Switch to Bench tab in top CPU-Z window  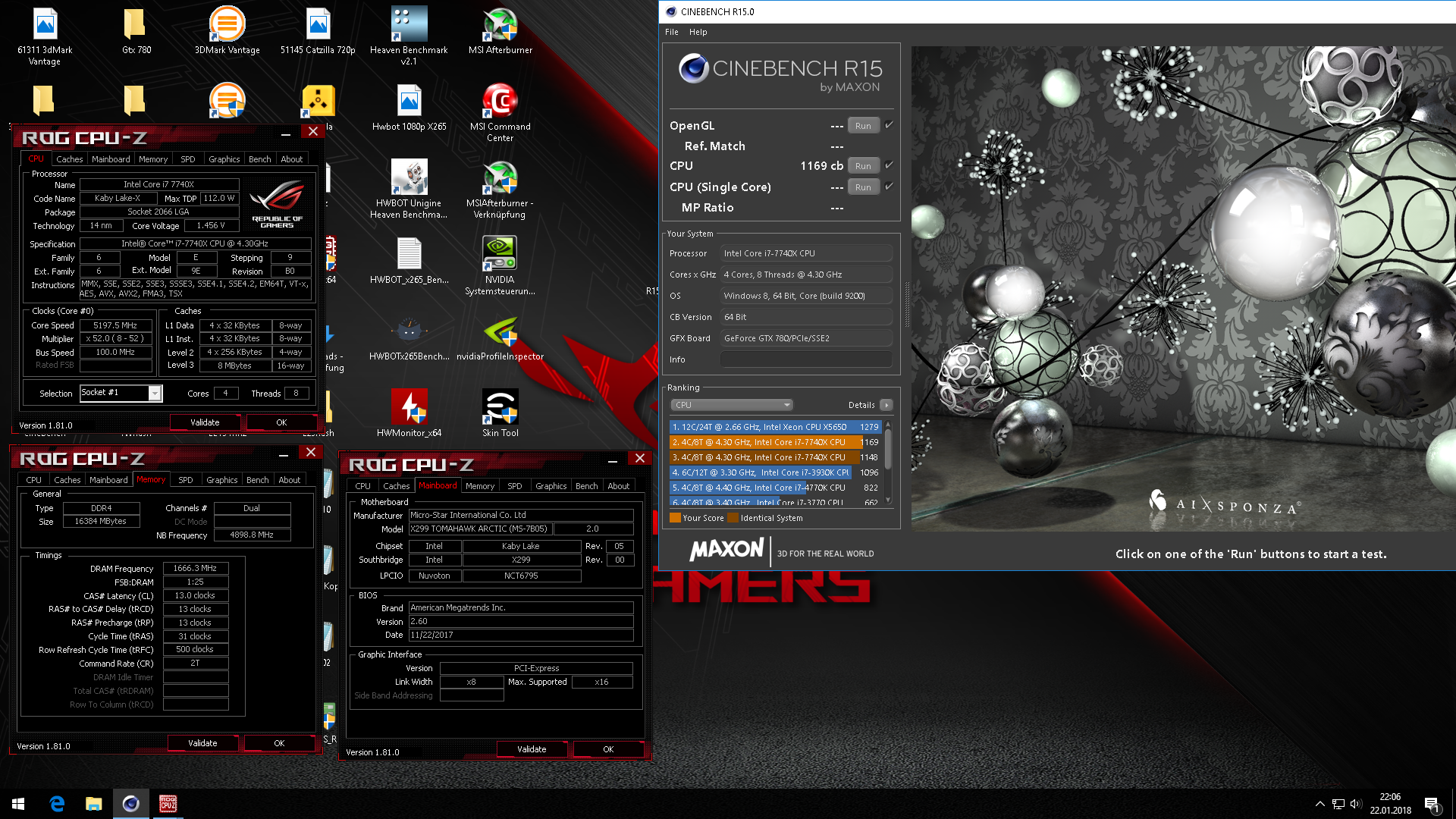pos(259,159)
